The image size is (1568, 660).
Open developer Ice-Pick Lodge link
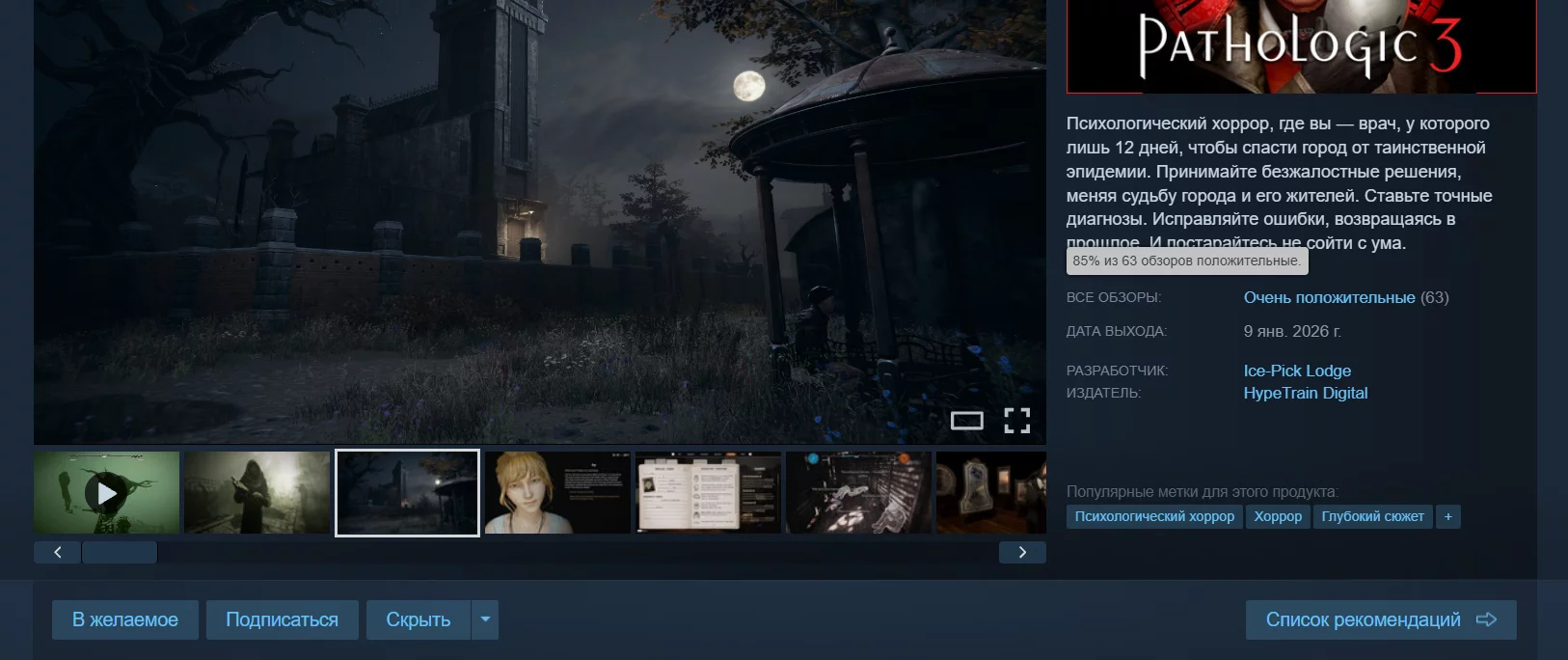1297,371
